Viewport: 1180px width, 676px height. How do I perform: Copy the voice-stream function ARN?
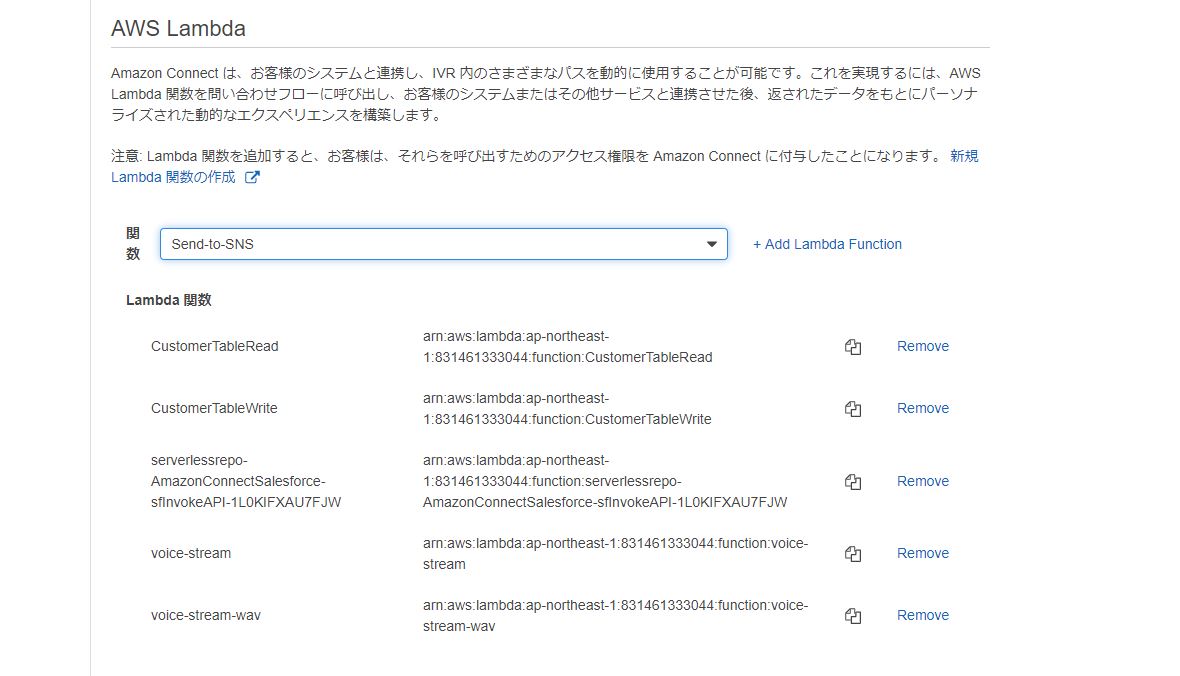(x=852, y=553)
